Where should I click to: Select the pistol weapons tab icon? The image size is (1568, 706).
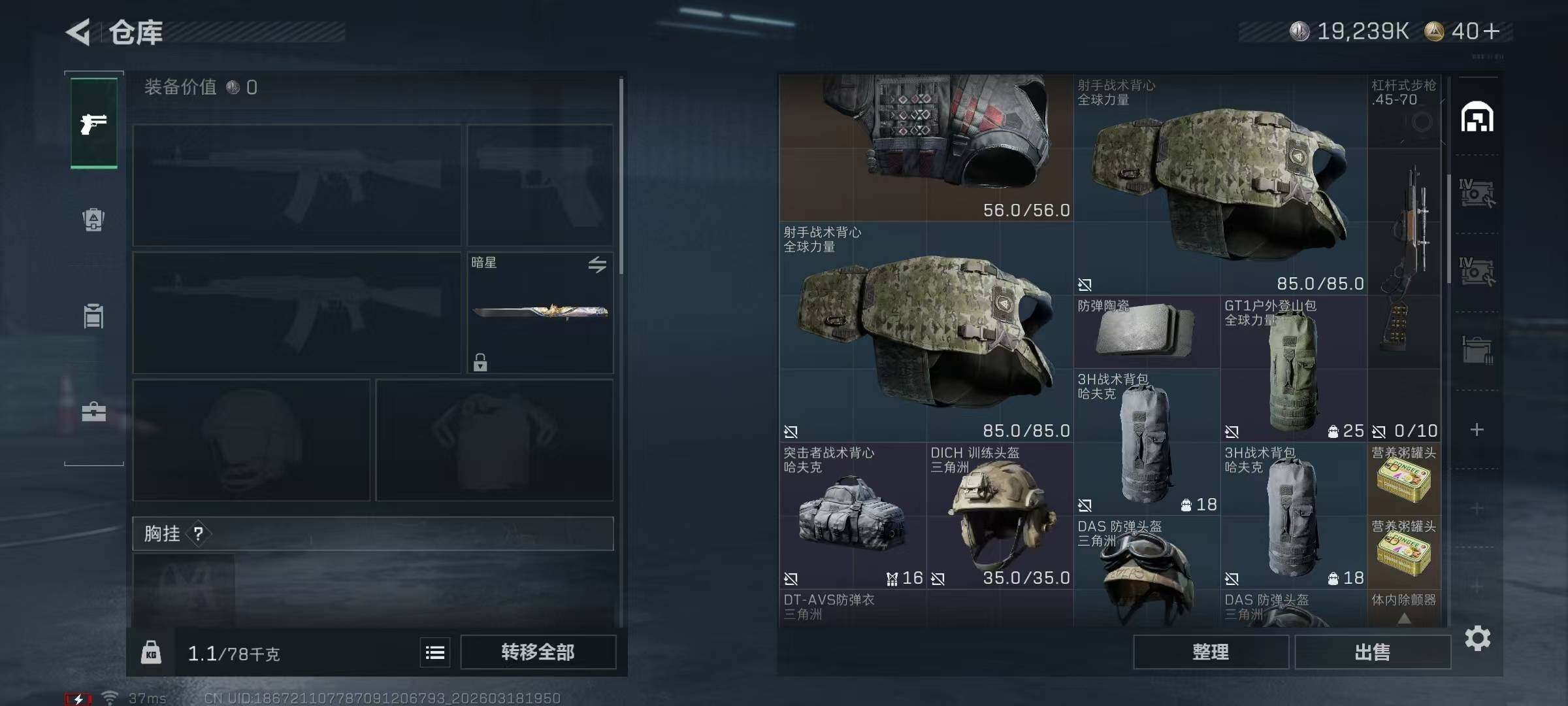[x=94, y=123]
